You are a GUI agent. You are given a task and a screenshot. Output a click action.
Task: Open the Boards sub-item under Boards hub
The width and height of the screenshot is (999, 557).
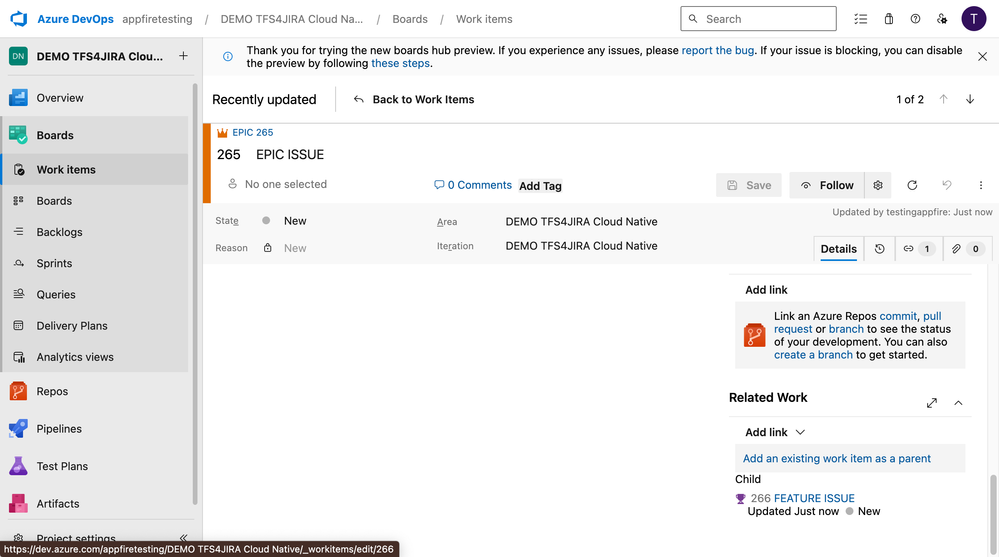click(96, 201)
